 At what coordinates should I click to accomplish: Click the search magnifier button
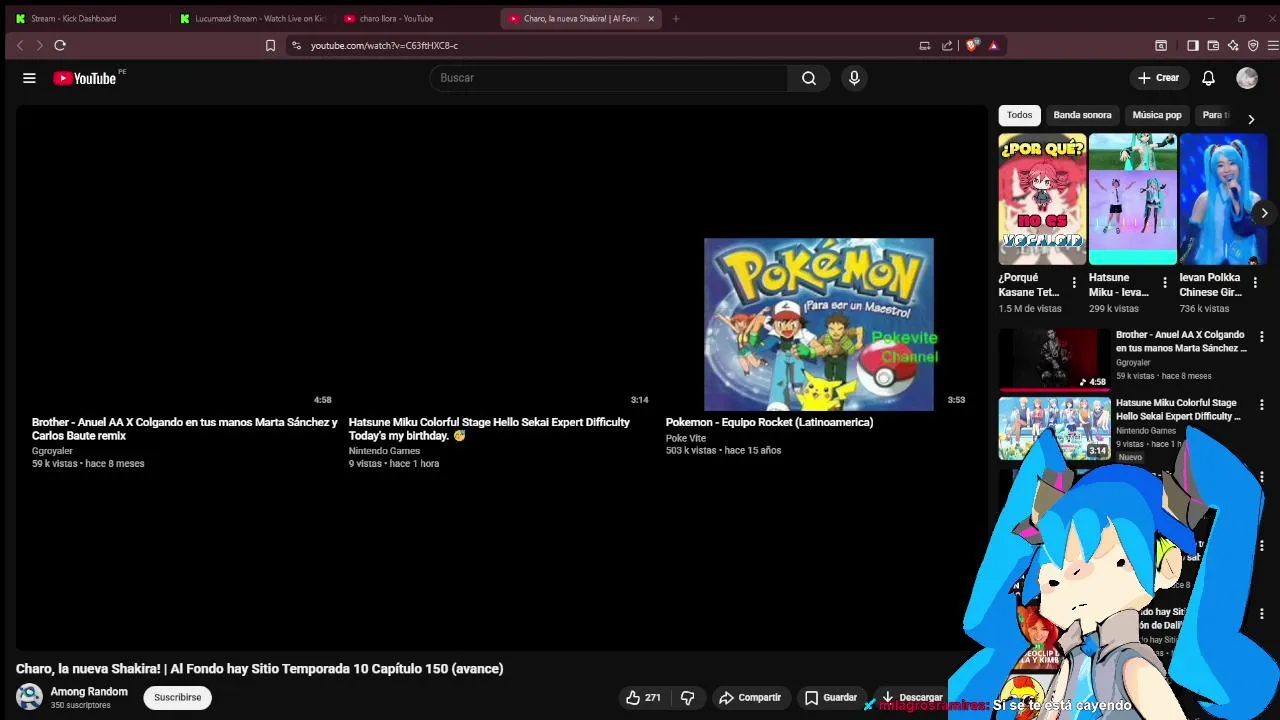808,78
